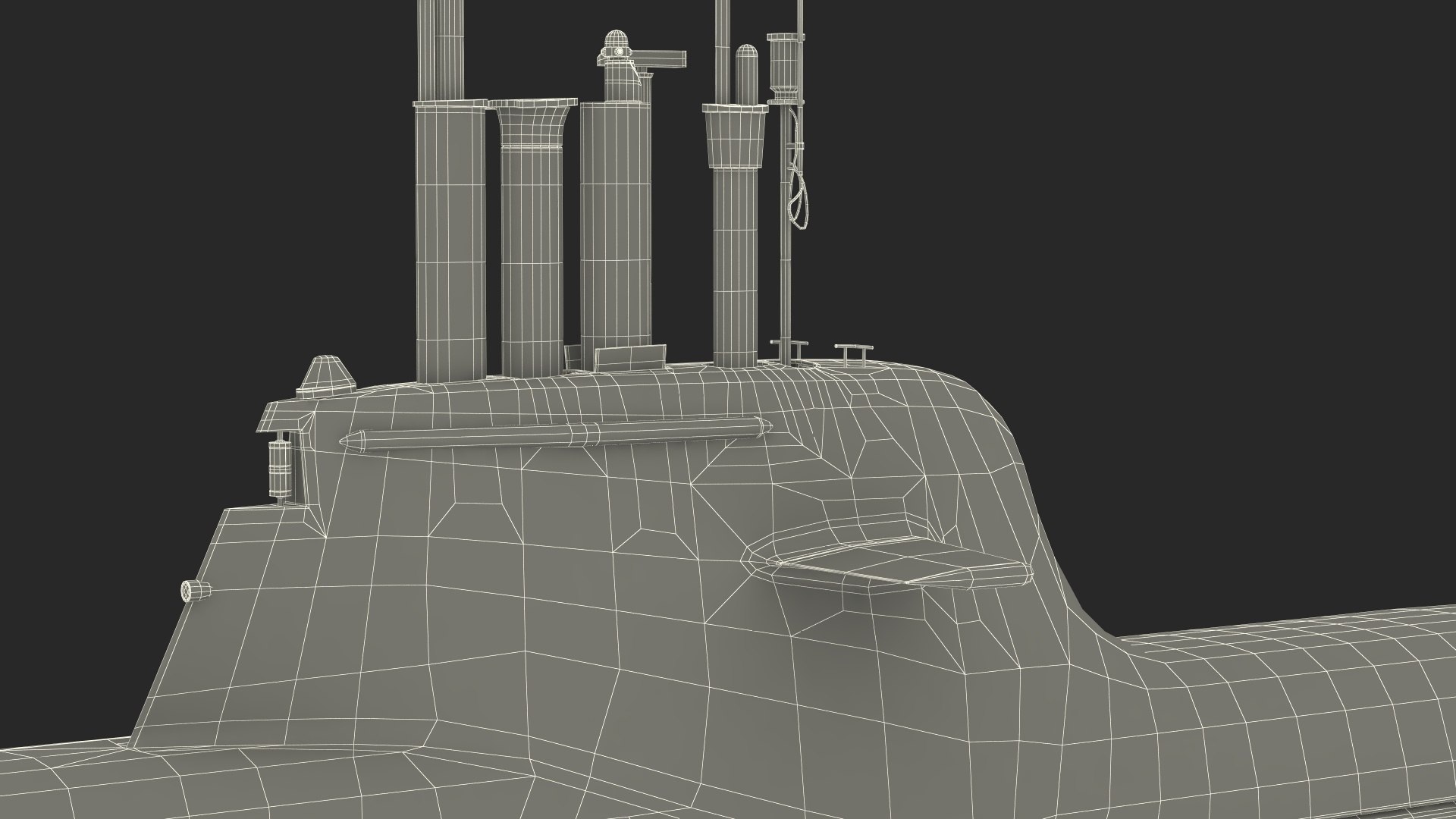Click the long horizontal tube on sail side
Viewport: 1456px width, 819px height.
pyautogui.click(x=557, y=435)
